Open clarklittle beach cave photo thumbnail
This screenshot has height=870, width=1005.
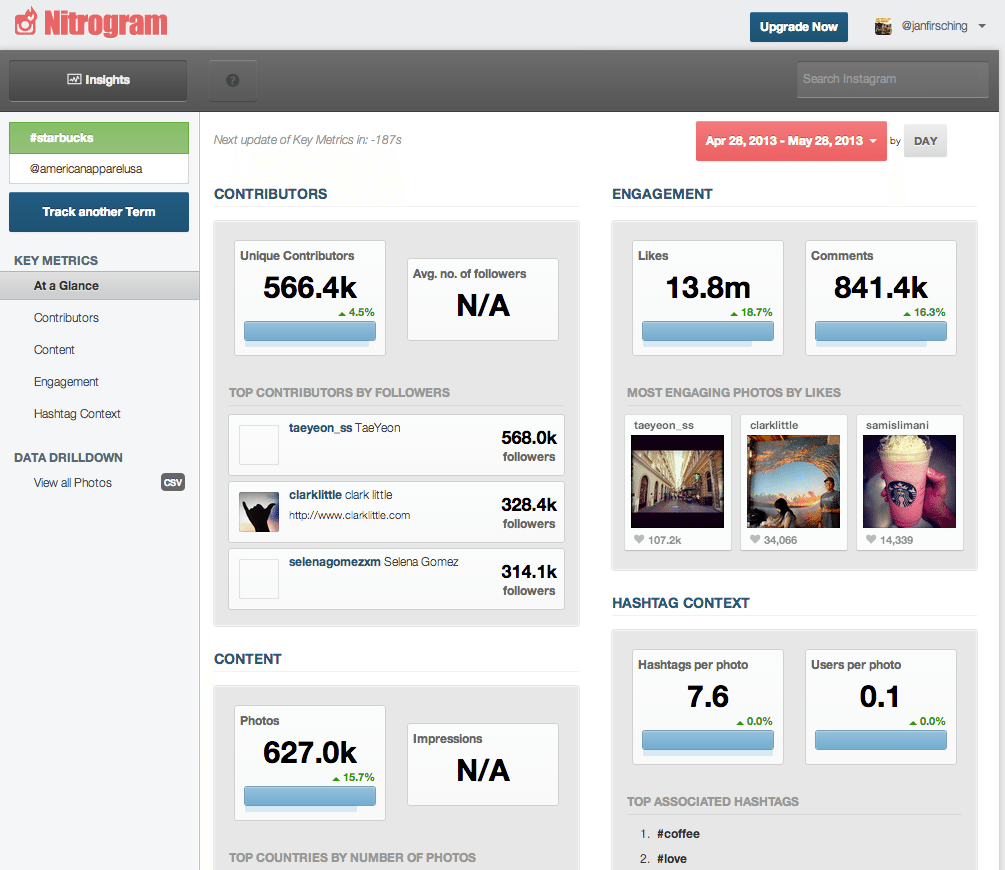click(x=793, y=481)
